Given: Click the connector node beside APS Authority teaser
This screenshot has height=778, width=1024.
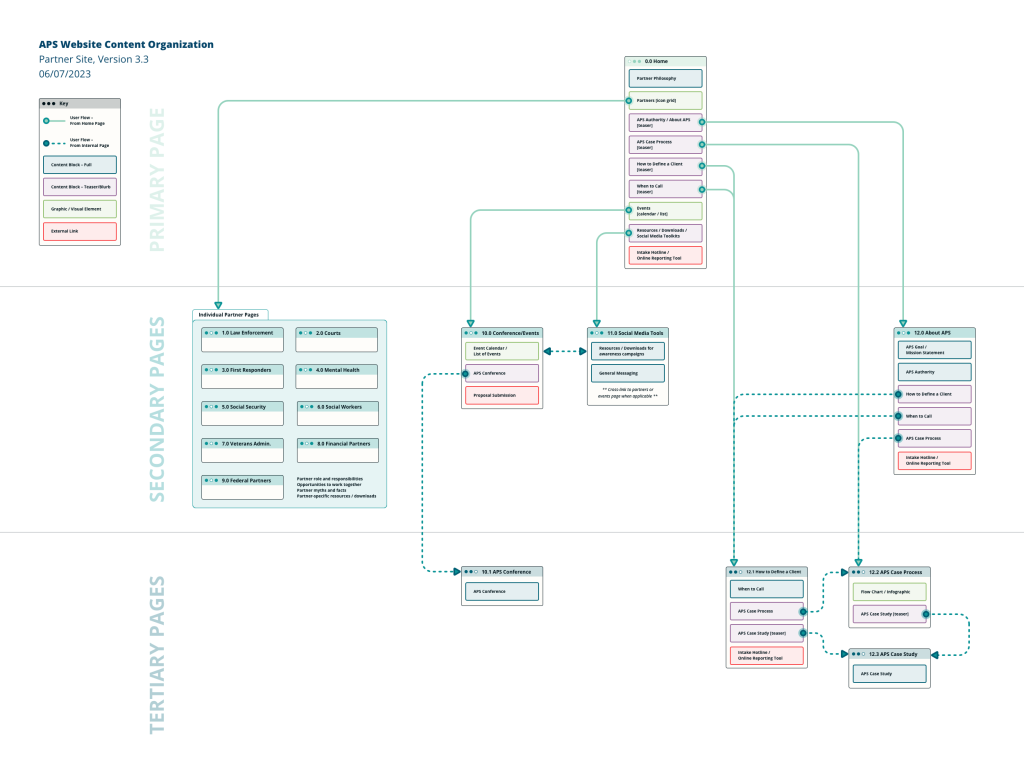Looking at the screenshot, I should click(x=702, y=122).
